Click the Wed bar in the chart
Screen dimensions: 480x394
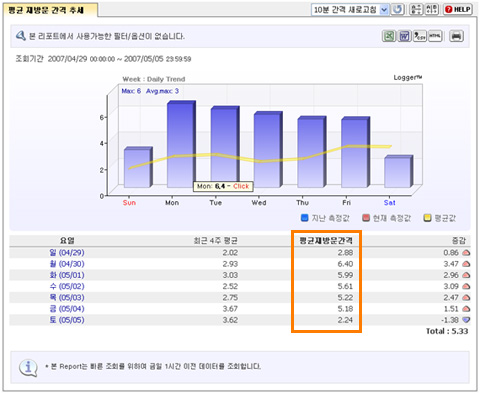click(x=268, y=149)
